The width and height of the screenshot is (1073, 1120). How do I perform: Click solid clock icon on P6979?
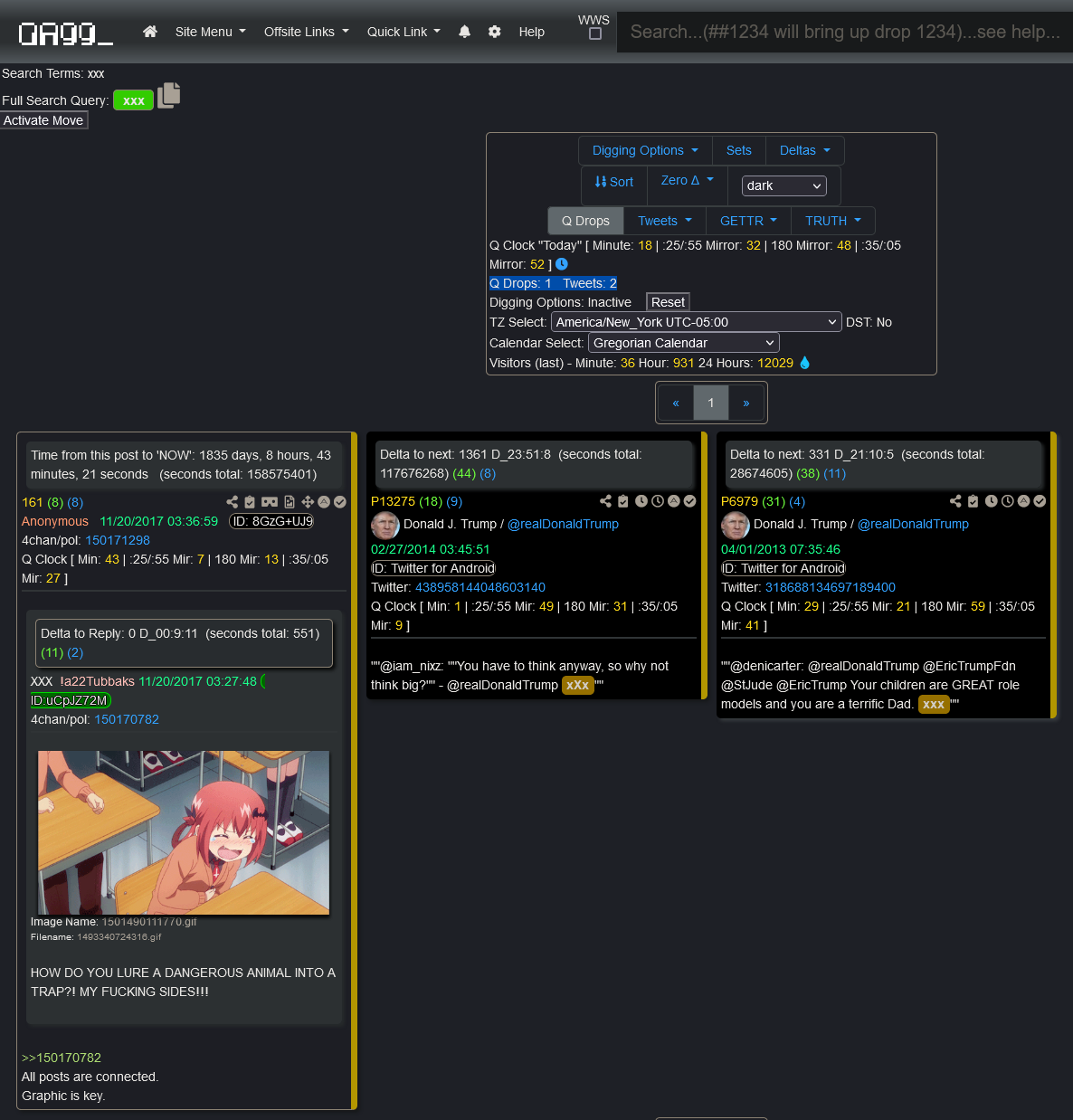[x=992, y=501]
